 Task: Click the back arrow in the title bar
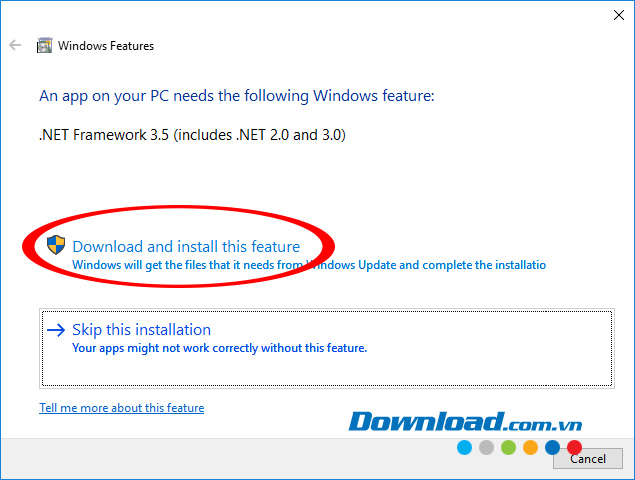click(14, 45)
